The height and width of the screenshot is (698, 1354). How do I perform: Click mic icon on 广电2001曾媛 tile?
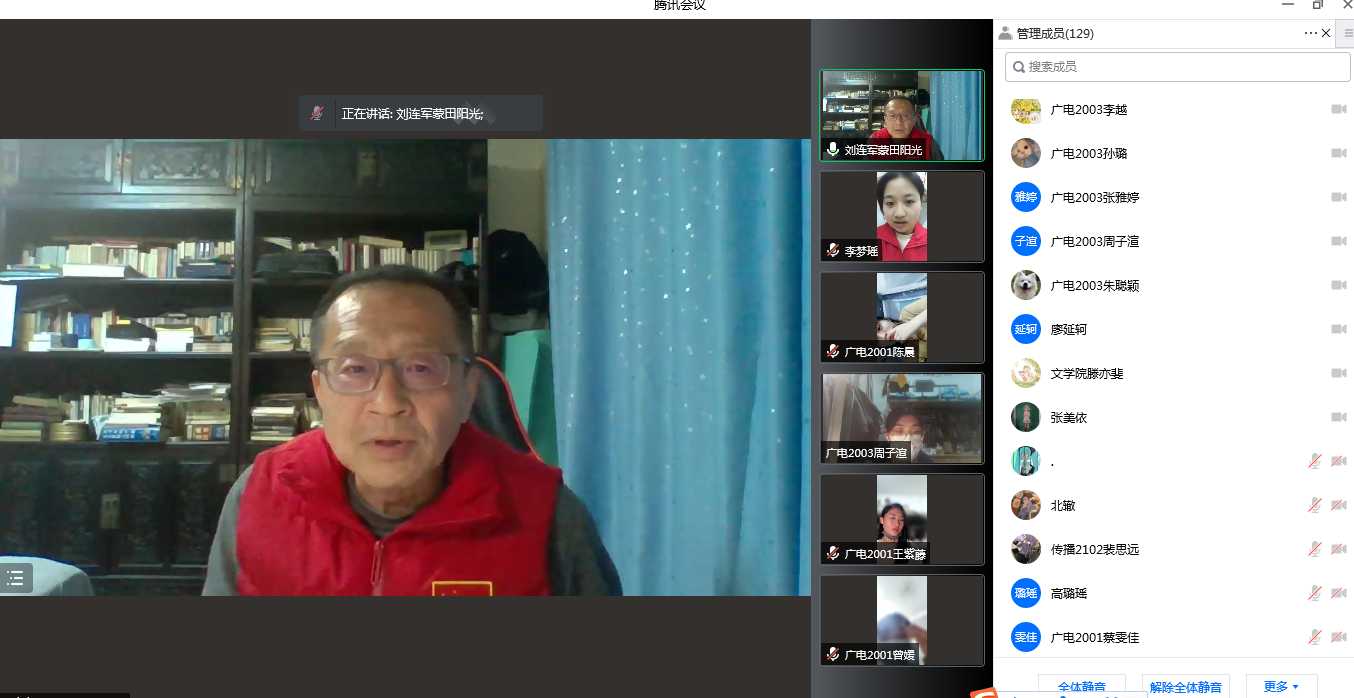pyautogui.click(x=833, y=654)
